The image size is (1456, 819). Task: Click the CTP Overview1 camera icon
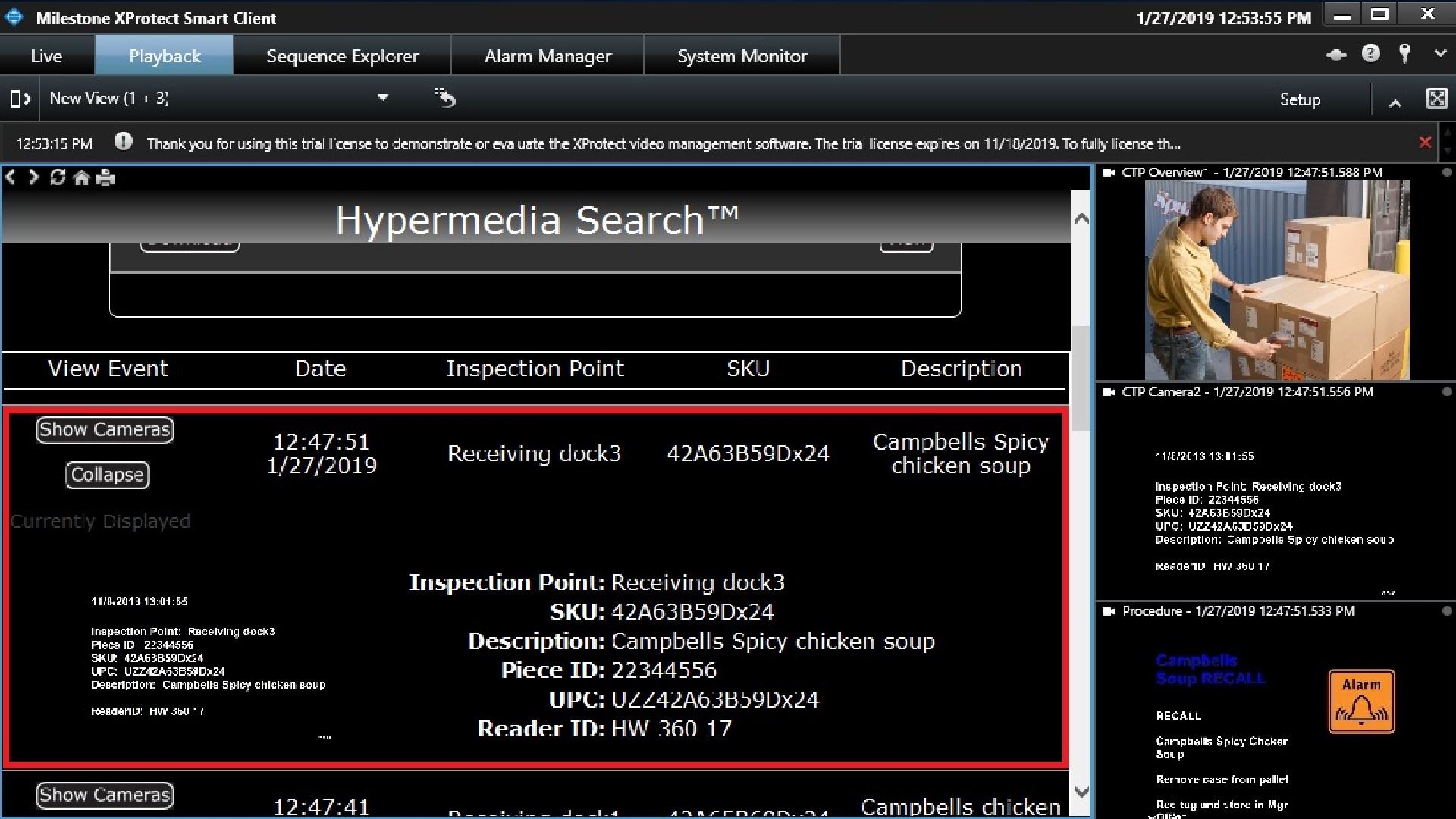tap(1109, 173)
